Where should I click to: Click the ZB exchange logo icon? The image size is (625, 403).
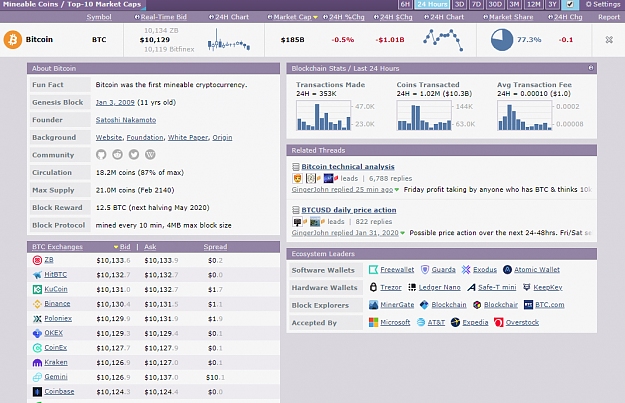click(37, 260)
